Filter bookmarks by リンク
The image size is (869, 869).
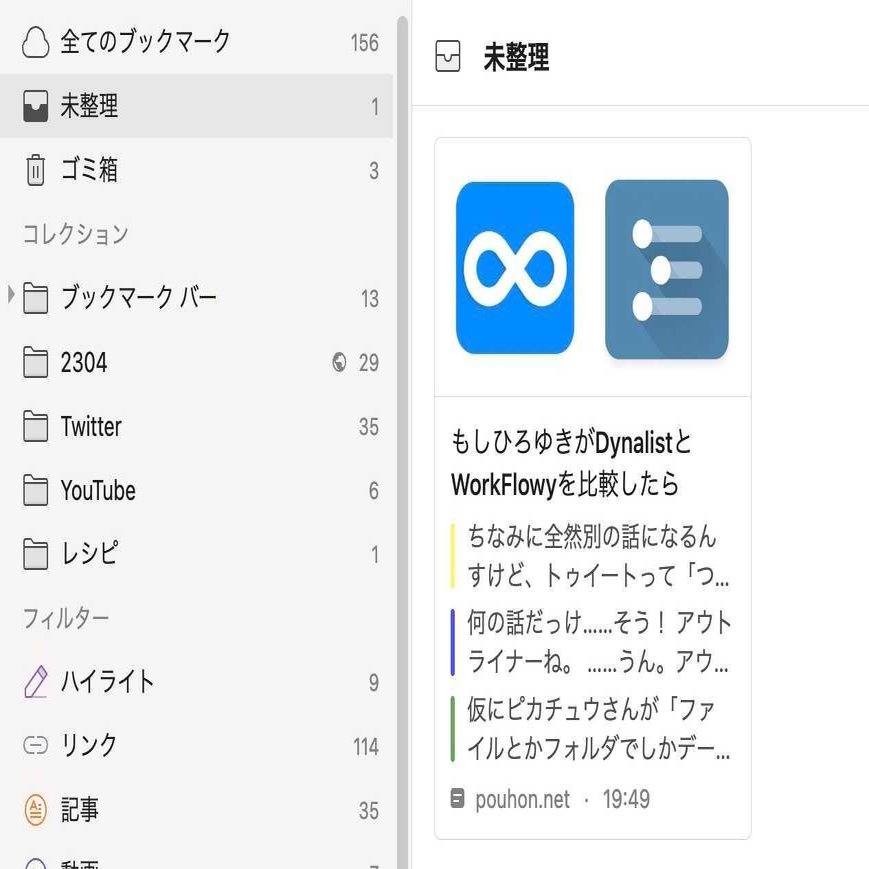click(x=196, y=745)
